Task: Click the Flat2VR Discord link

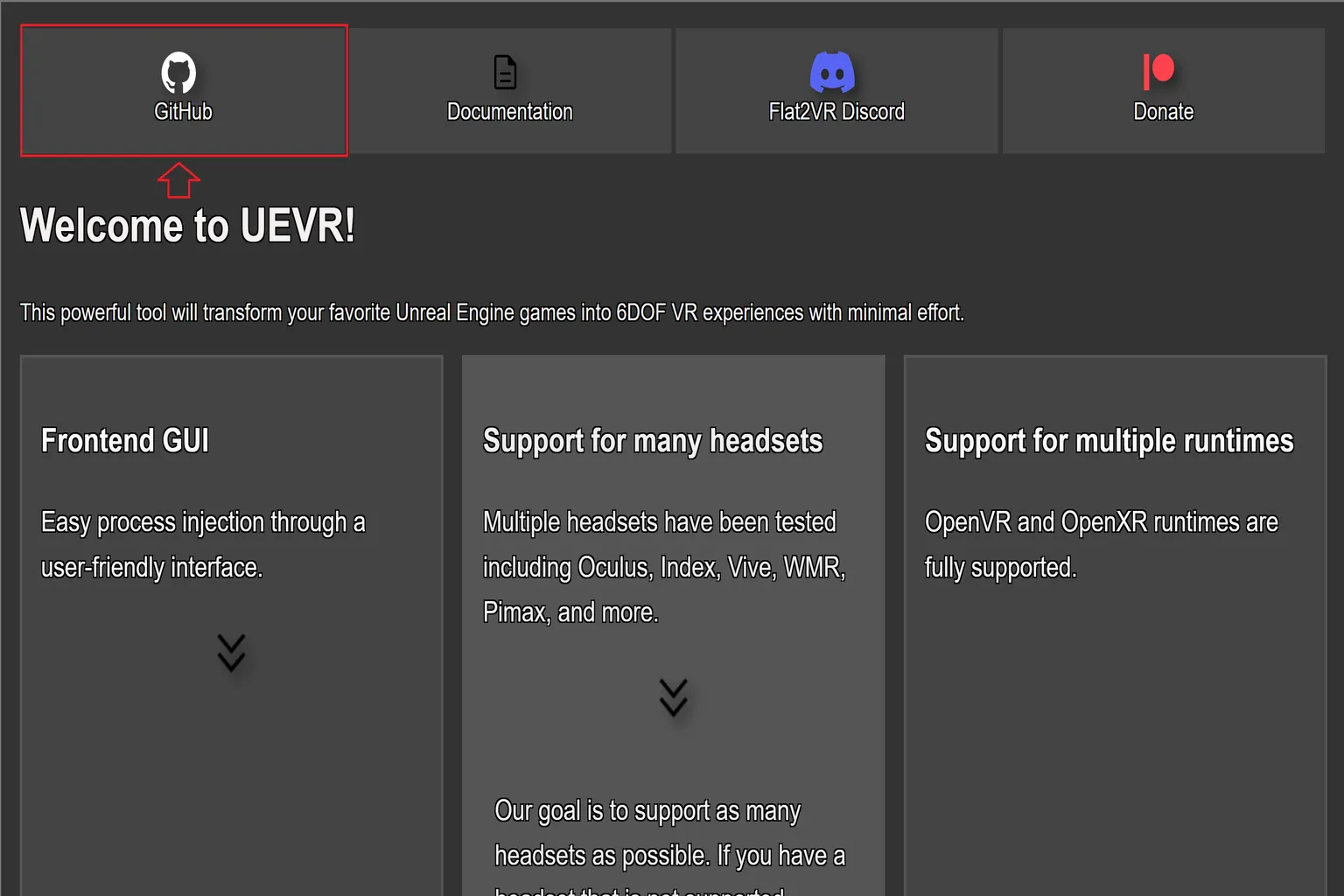Action: click(836, 111)
